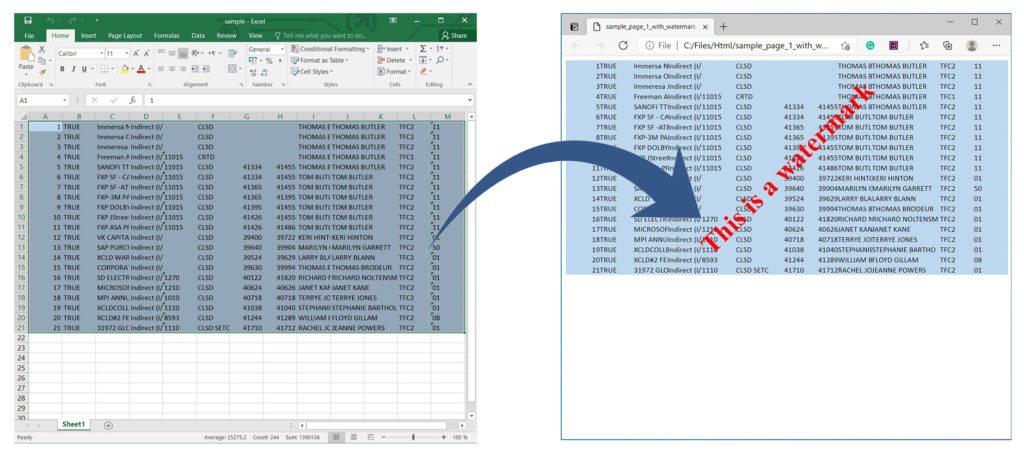Click the AutoSum sigma icon

pyautogui.click(x=424, y=48)
